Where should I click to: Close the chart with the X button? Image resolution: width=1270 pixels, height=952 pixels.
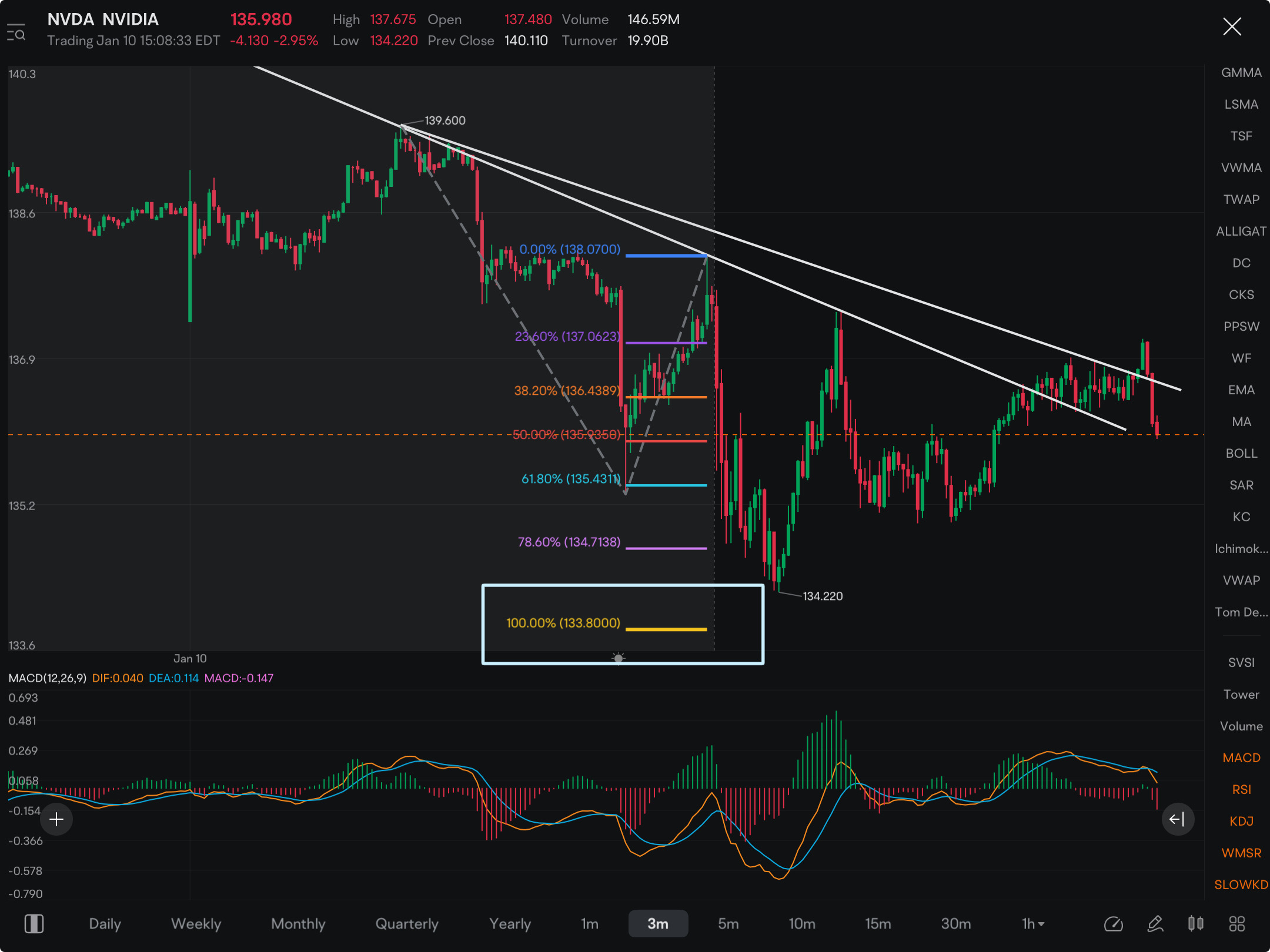(x=1232, y=26)
